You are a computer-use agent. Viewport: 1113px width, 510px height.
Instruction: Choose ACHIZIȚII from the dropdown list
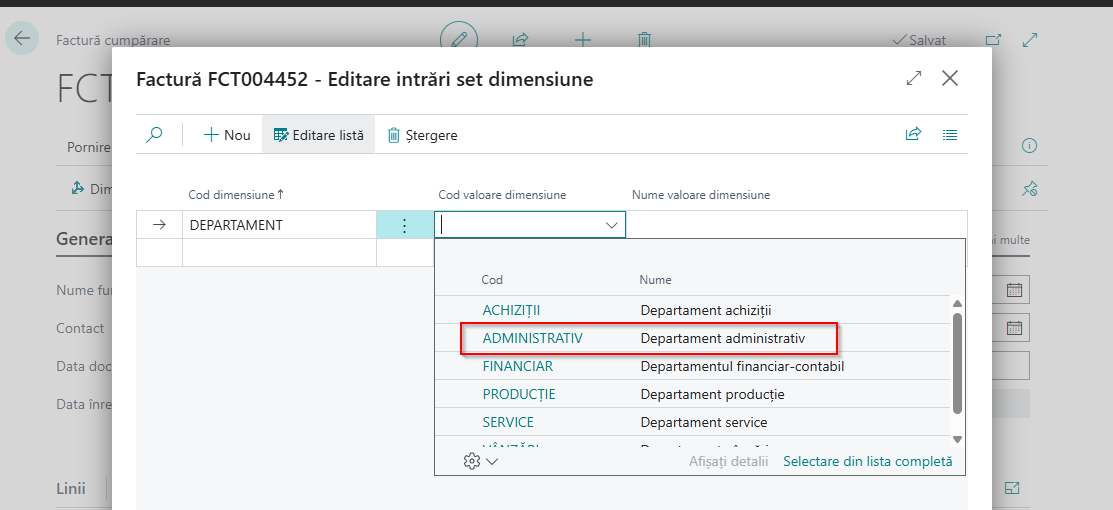point(511,310)
